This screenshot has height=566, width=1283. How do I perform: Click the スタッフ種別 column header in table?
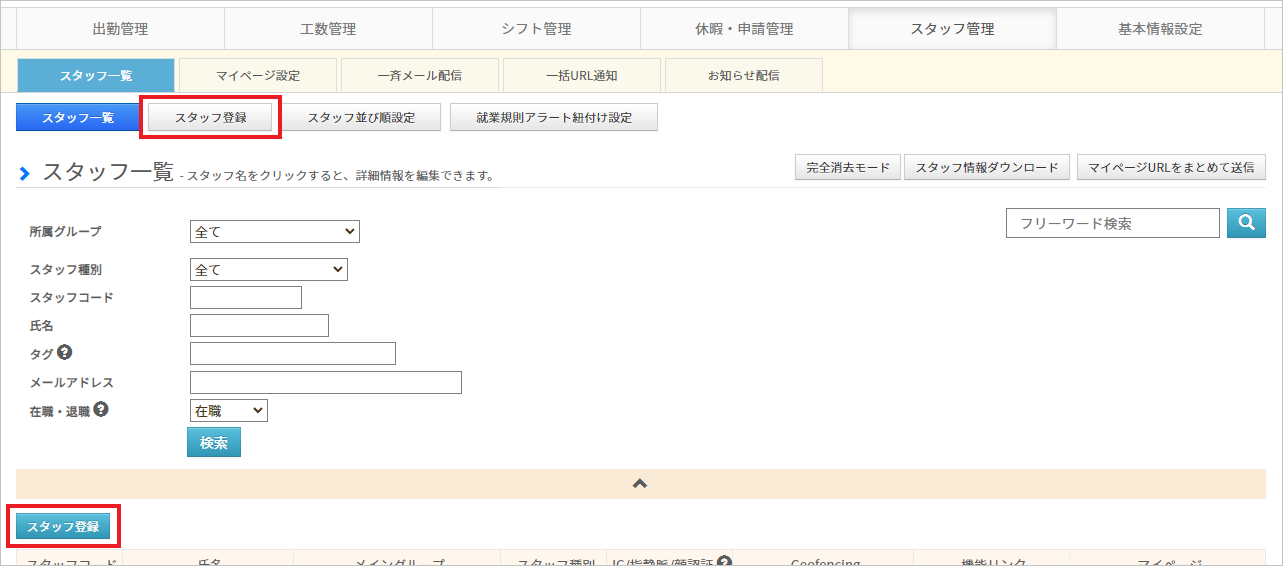click(555, 560)
